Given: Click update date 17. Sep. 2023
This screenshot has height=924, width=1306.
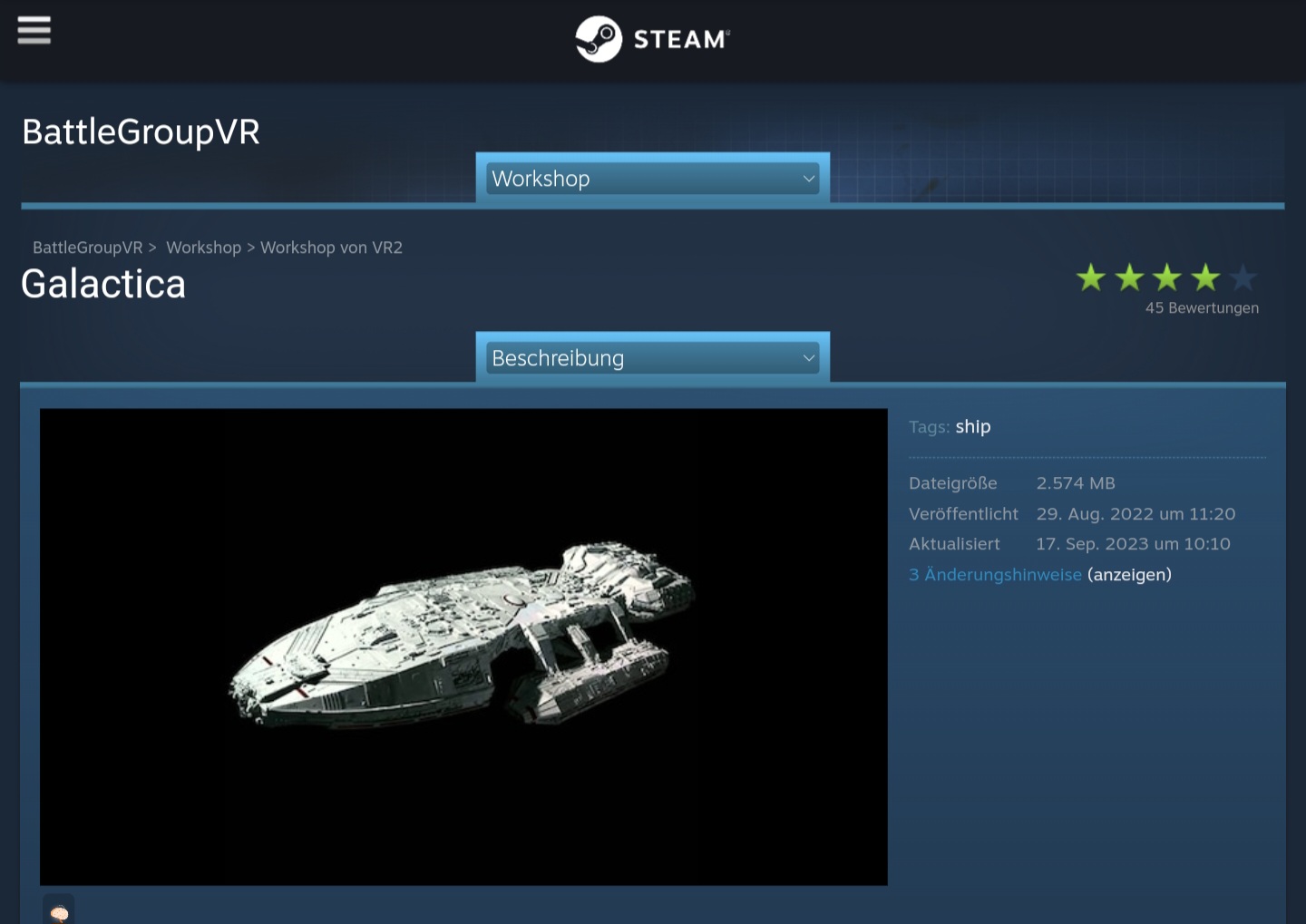Looking at the screenshot, I should [1133, 544].
